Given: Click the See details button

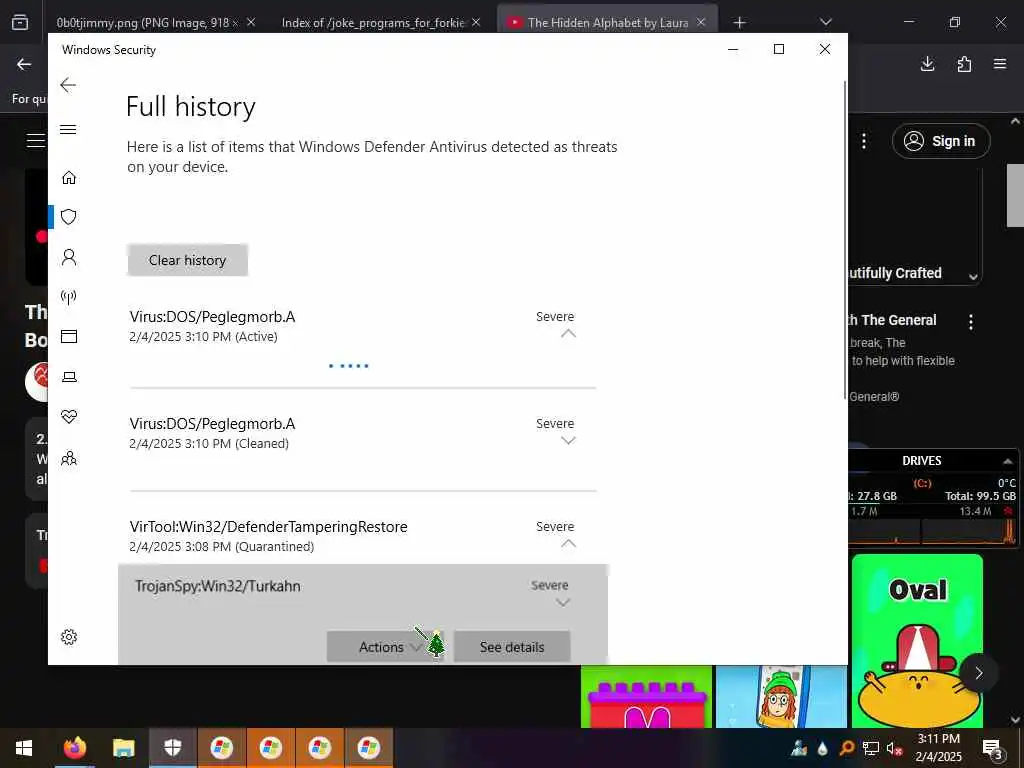Looking at the screenshot, I should 512,647.
